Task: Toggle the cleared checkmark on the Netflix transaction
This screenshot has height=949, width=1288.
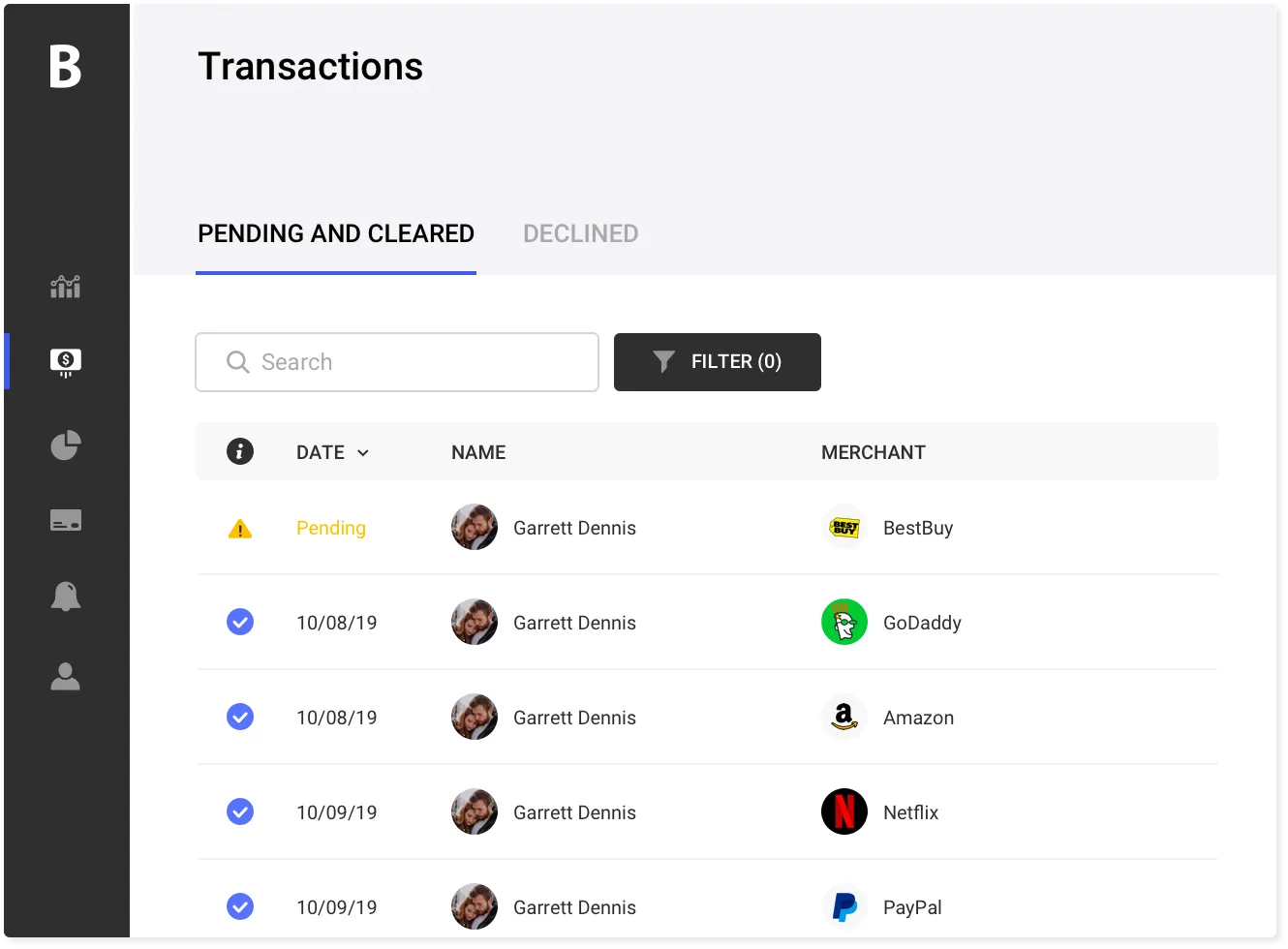Action: [x=239, y=811]
